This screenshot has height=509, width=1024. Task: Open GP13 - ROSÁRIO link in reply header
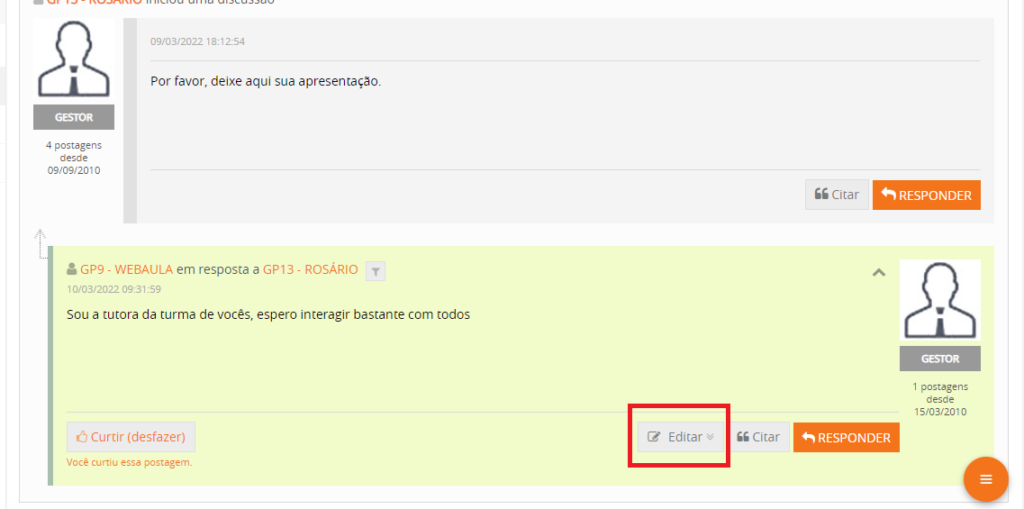(310, 270)
